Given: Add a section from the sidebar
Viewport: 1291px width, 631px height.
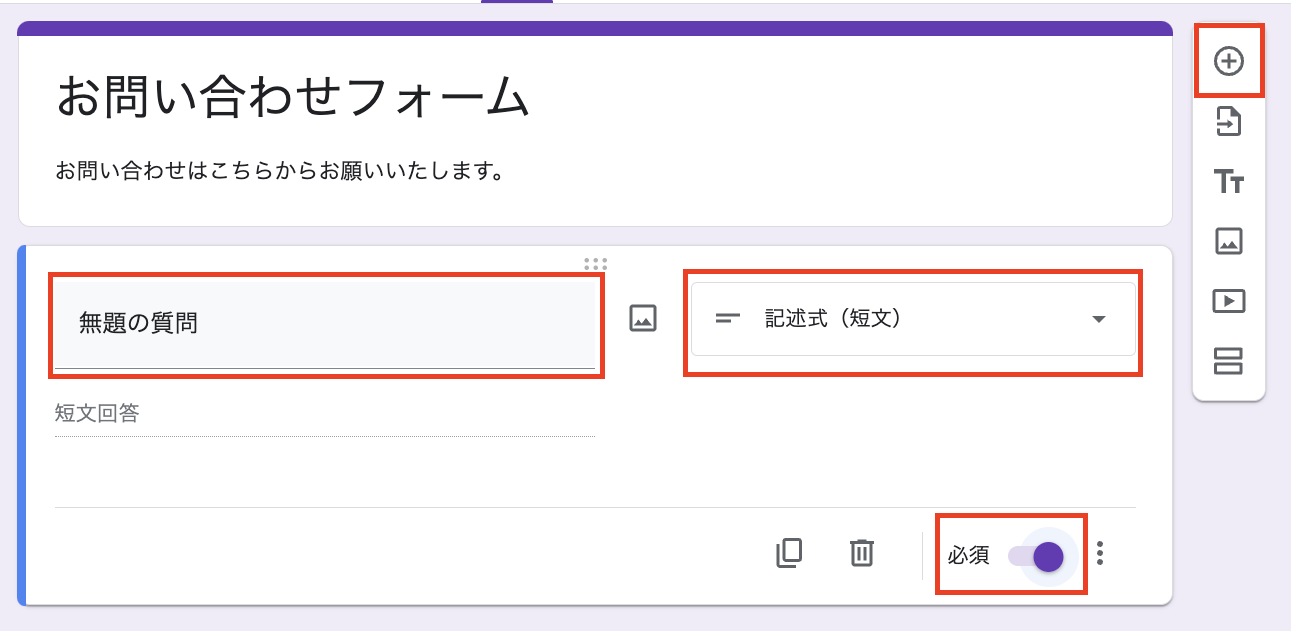Looking at the screenshot, I should (x=1229, y=360).
